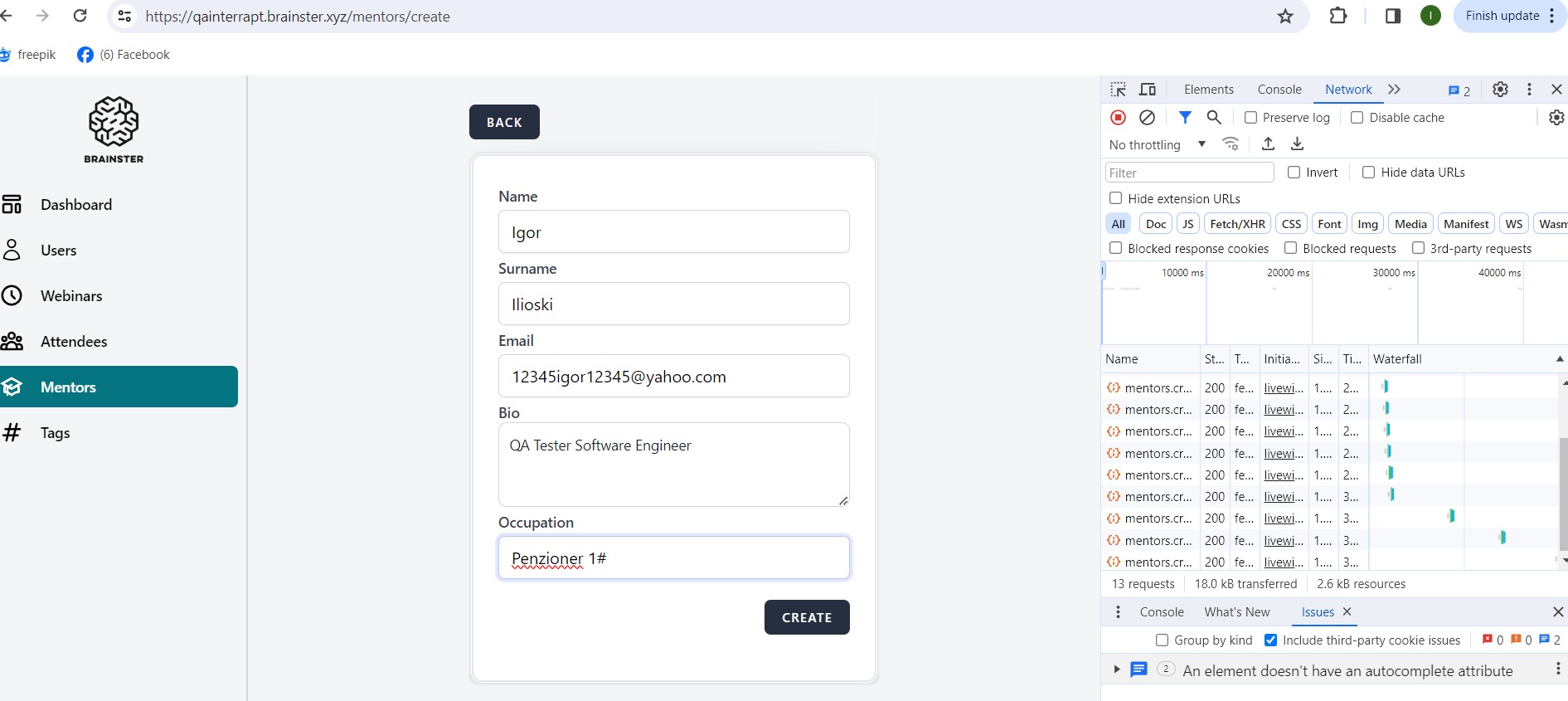Expand the autocomplete attribute issue
1568x701 pixels.
coord(1117,669)
